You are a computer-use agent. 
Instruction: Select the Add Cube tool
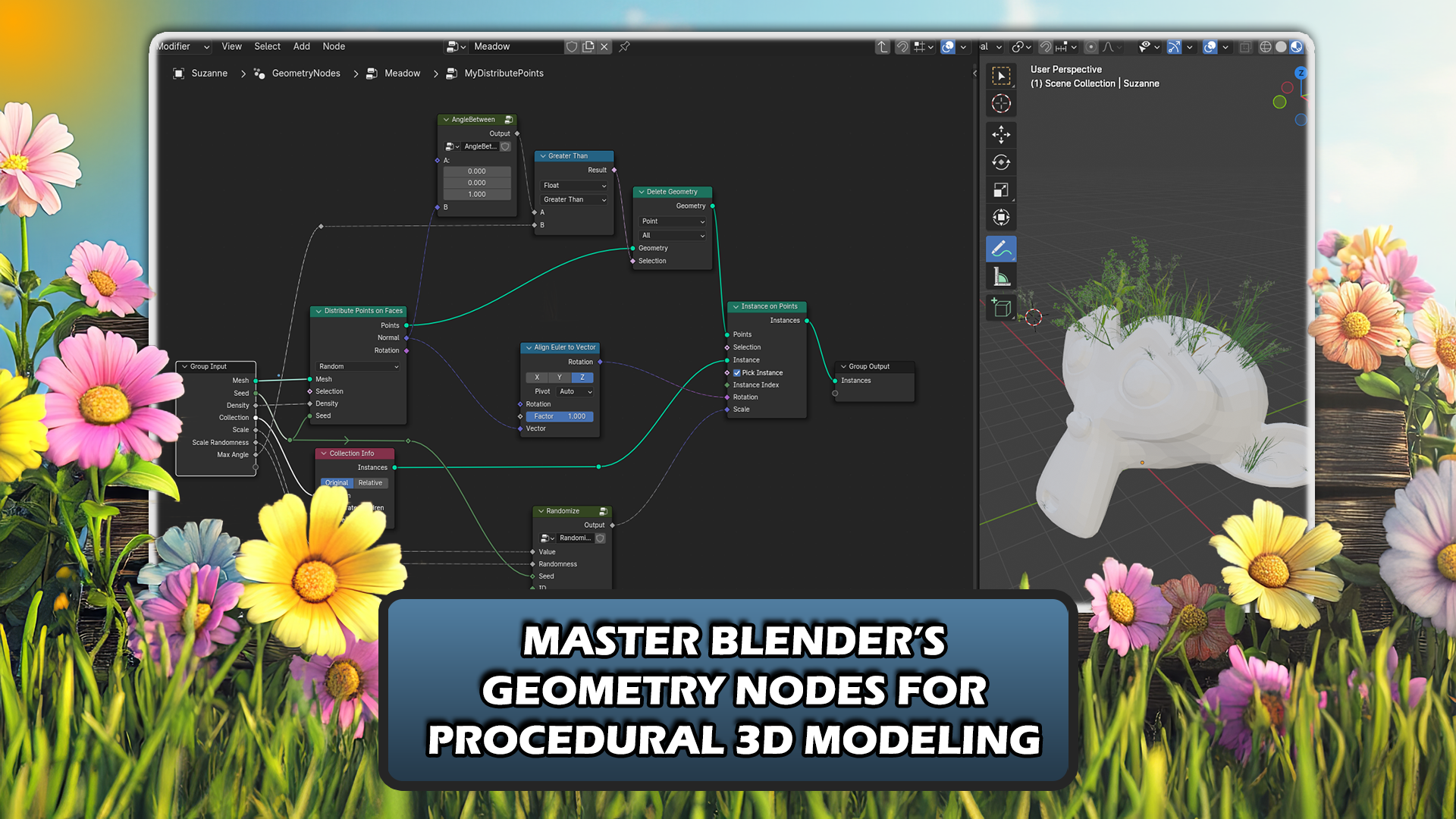(x=1001, y=308)
